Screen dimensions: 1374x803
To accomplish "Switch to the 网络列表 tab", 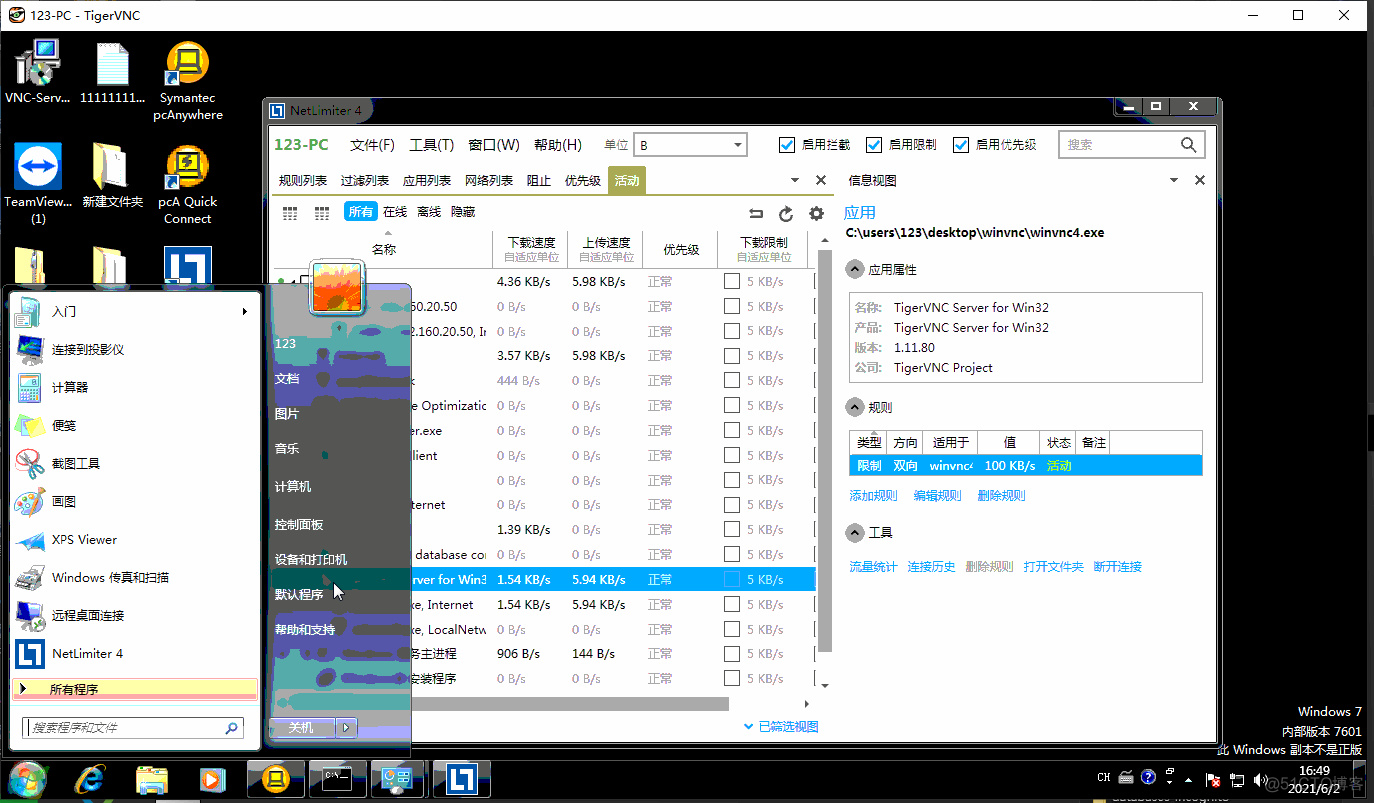I will (x=489, y=181).
